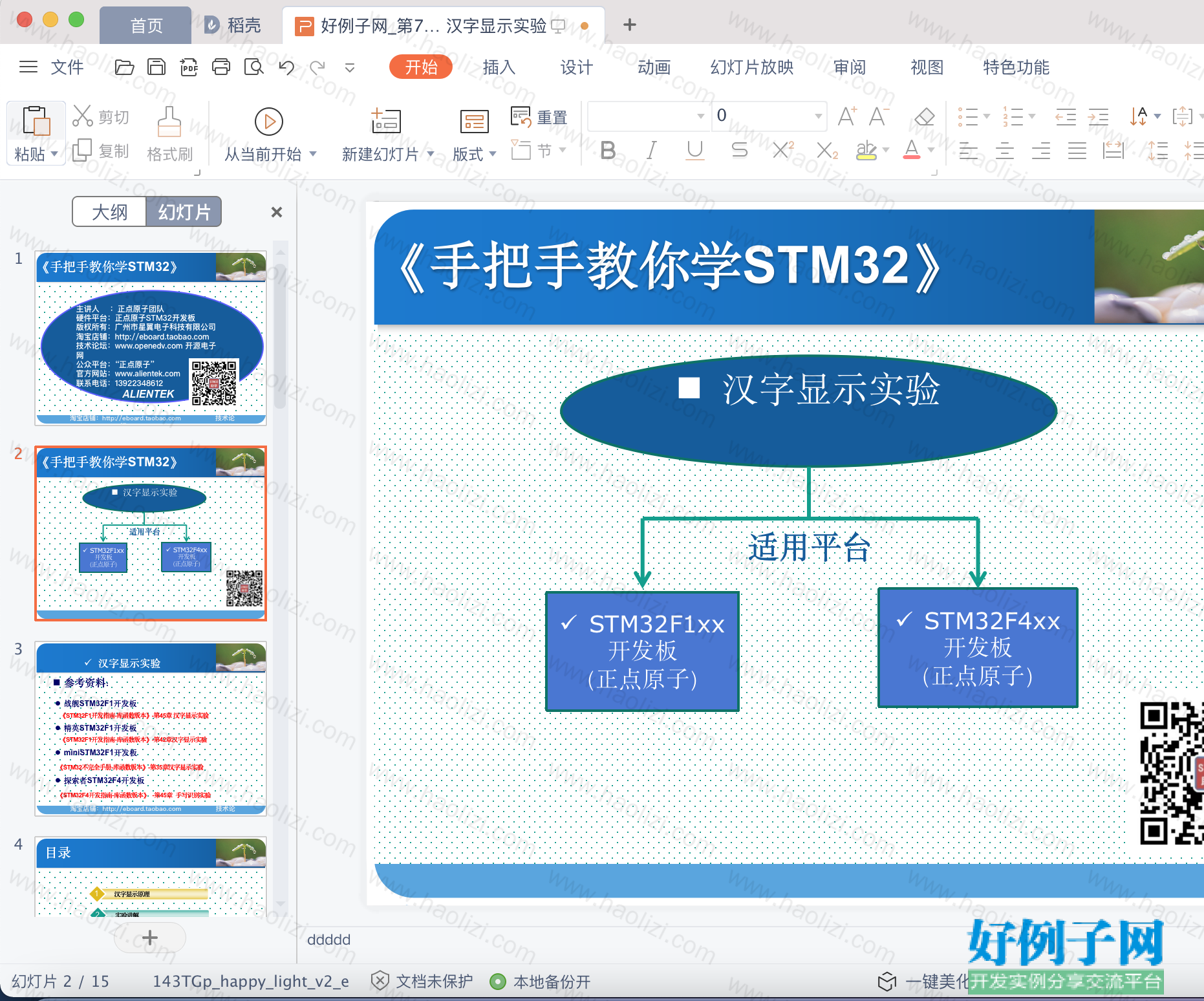Expand the 粘贴 paste options arrow
This screenshot has height=1001, width=1204.
tap(54, 154)
